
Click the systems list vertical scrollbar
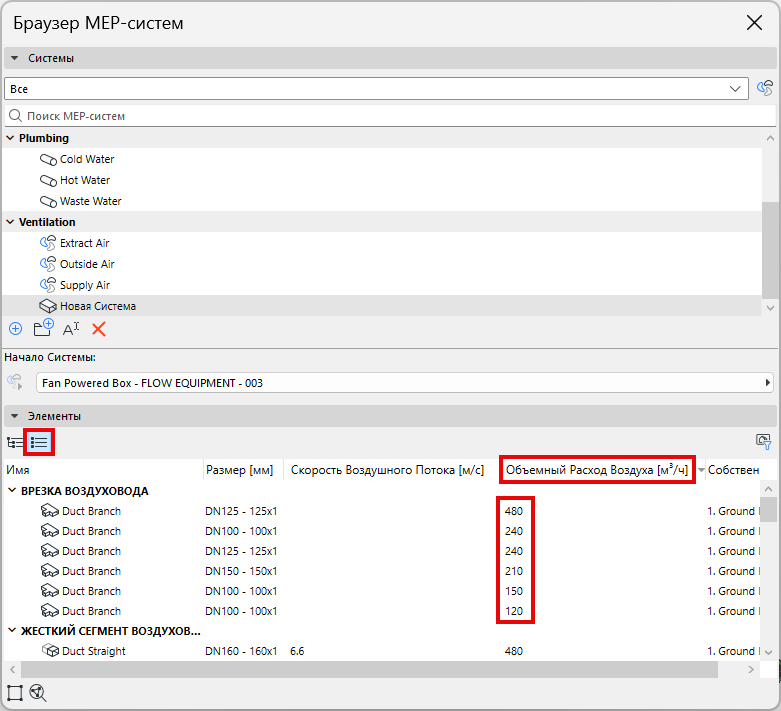point(770,249)
